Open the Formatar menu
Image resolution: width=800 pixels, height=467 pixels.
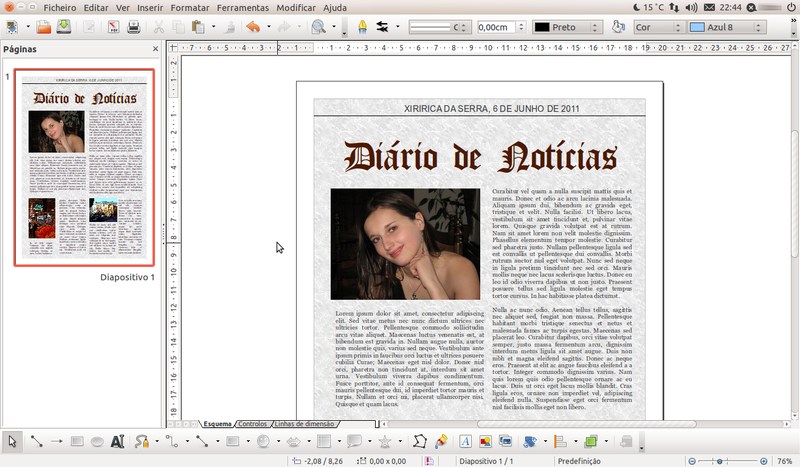coord(190,7)
